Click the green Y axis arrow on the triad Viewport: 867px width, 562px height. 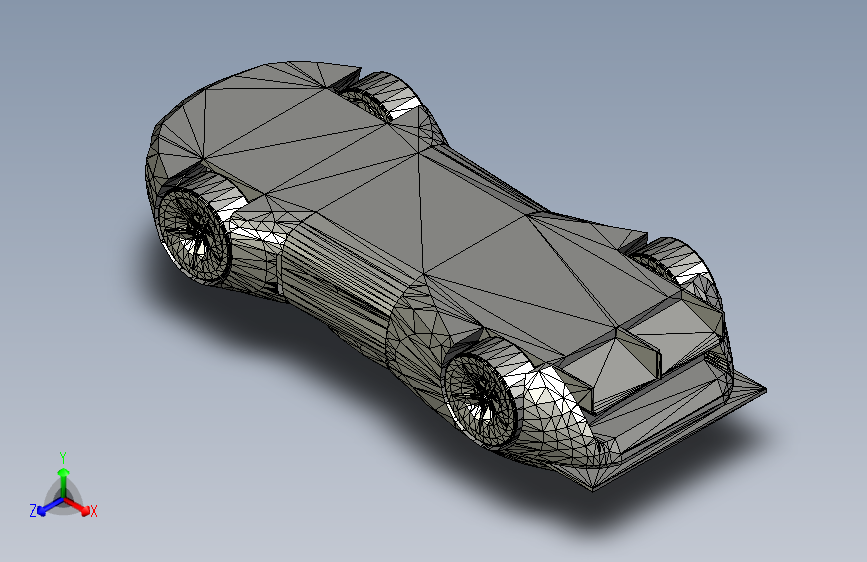point(64,482)
